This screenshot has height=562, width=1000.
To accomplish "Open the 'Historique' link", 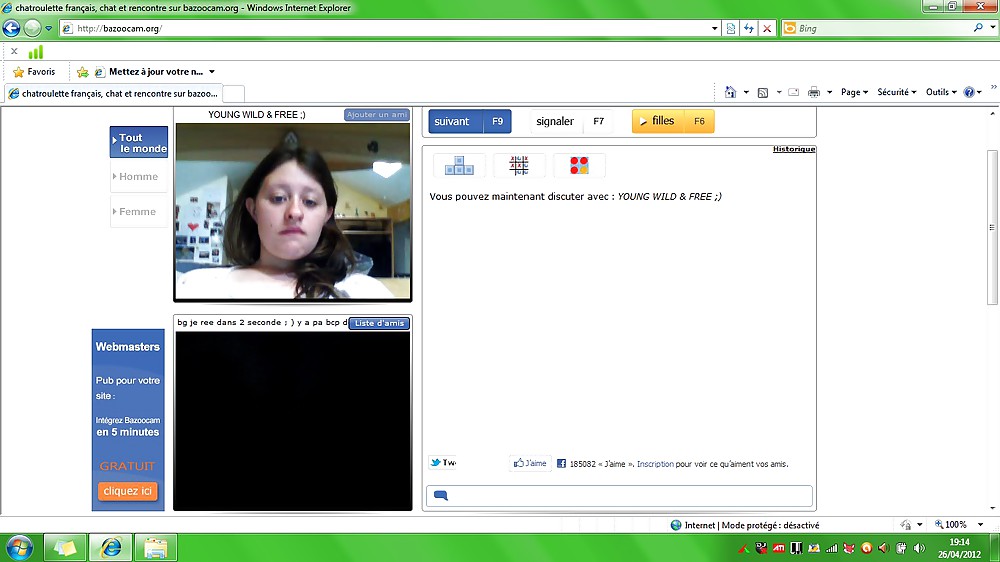I will point(794,150).
